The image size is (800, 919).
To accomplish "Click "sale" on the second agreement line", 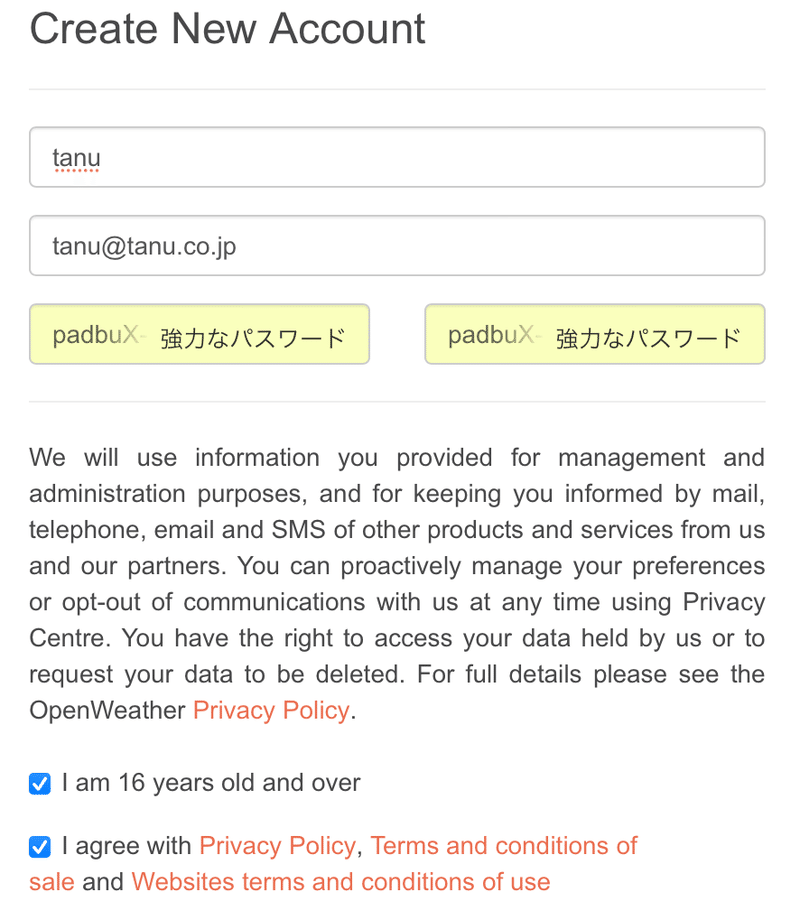I will [x=52, y=882].
